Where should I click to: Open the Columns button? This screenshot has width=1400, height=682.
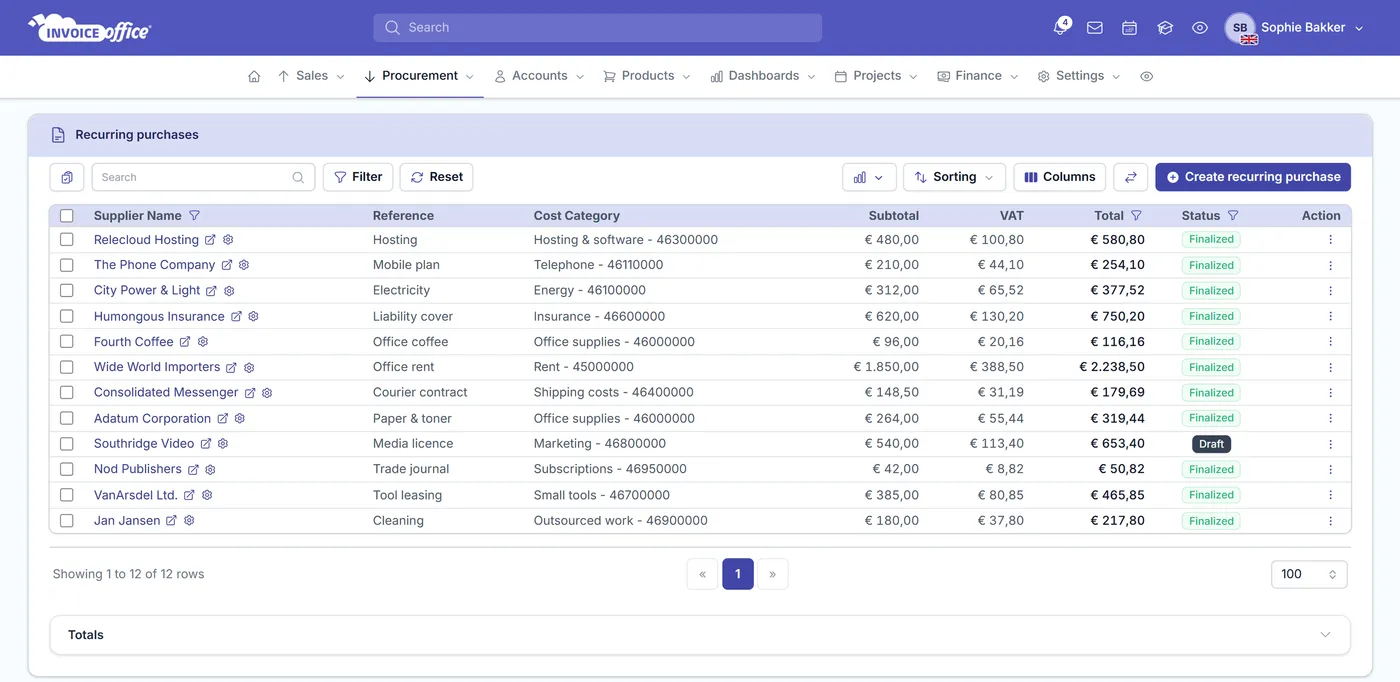(1060, 177)
